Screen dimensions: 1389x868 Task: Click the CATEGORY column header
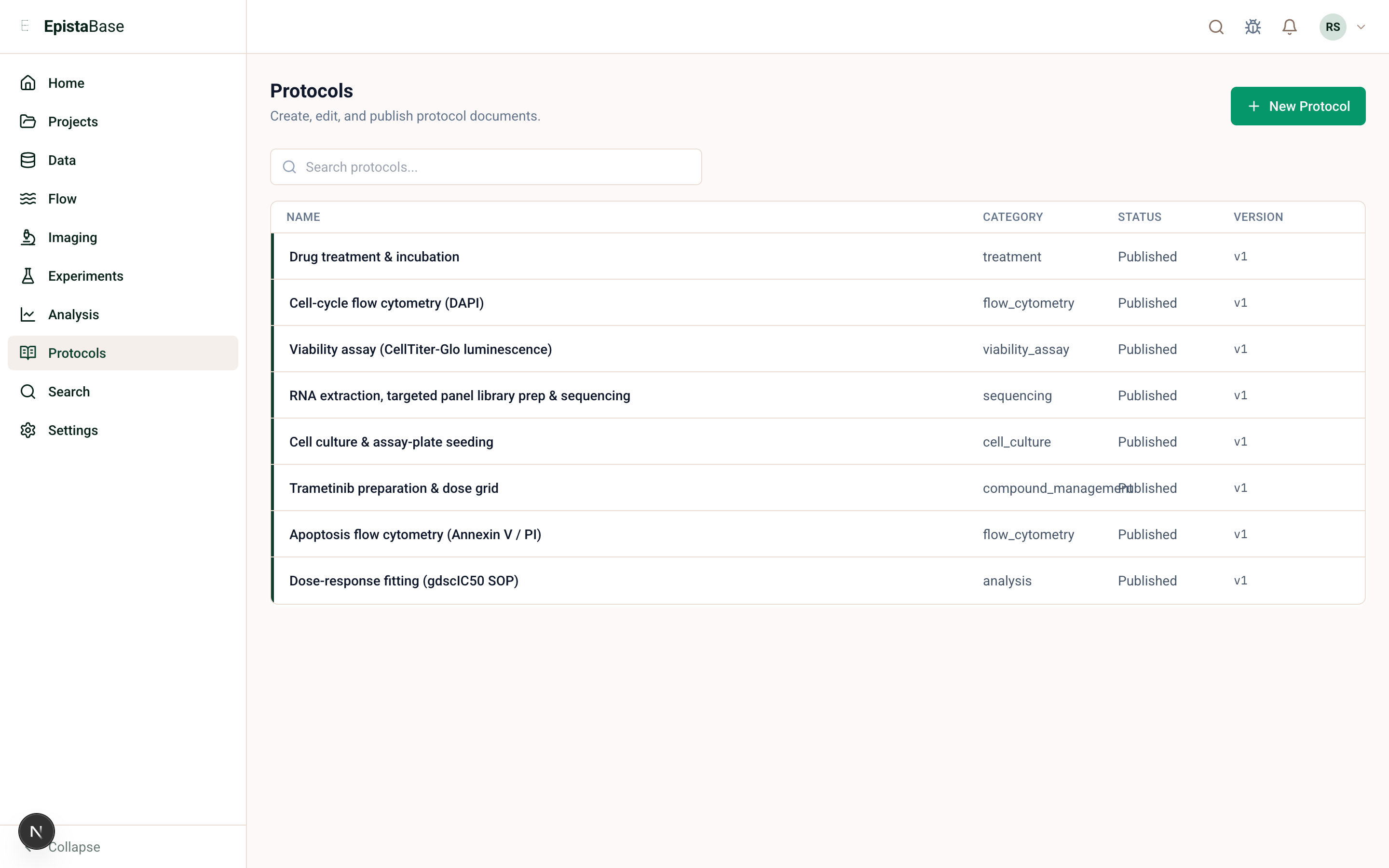[1012, 217]
